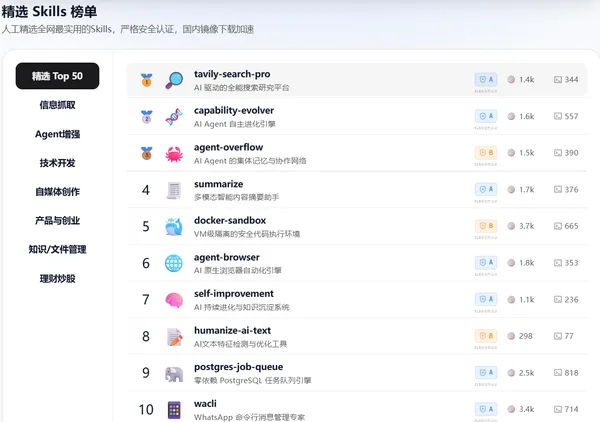Image resolution: width=600 pixels, height=422 pixels.
Task: Click the 557 count for capability-evolver
Action: (571, 116)
